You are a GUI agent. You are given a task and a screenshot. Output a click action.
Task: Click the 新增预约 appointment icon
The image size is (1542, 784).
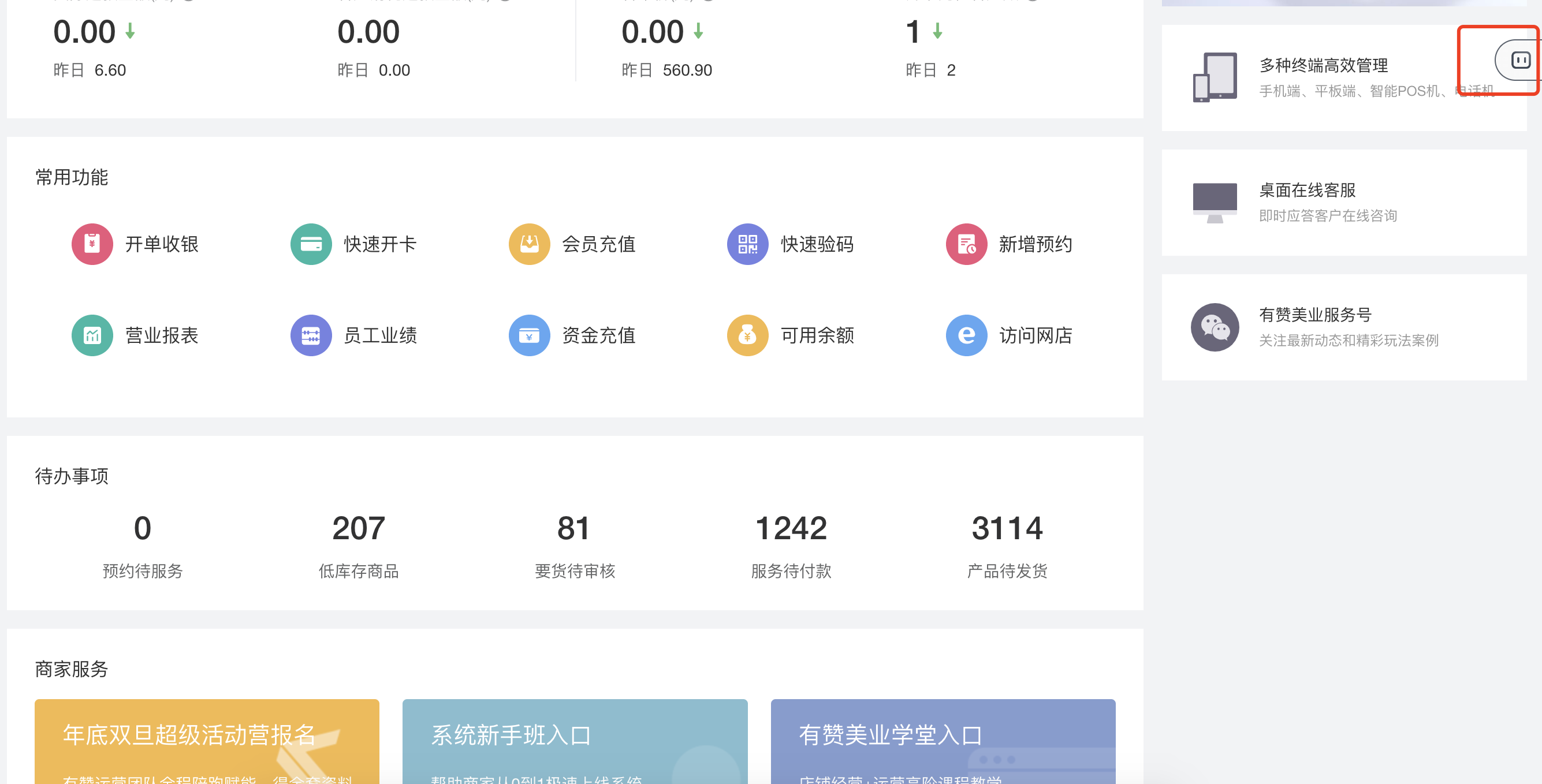[966, 244]
